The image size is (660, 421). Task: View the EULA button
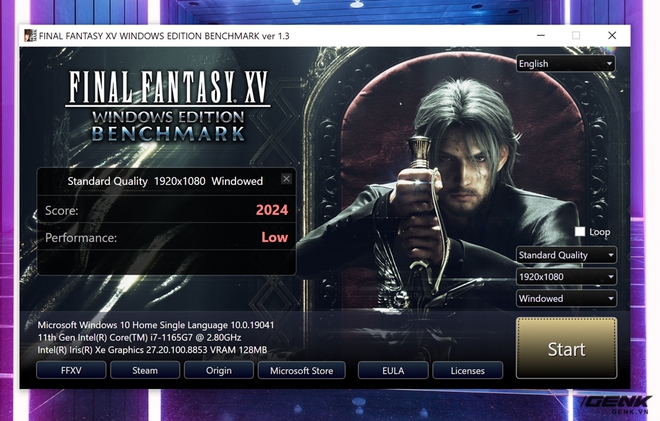coord(393,370)
